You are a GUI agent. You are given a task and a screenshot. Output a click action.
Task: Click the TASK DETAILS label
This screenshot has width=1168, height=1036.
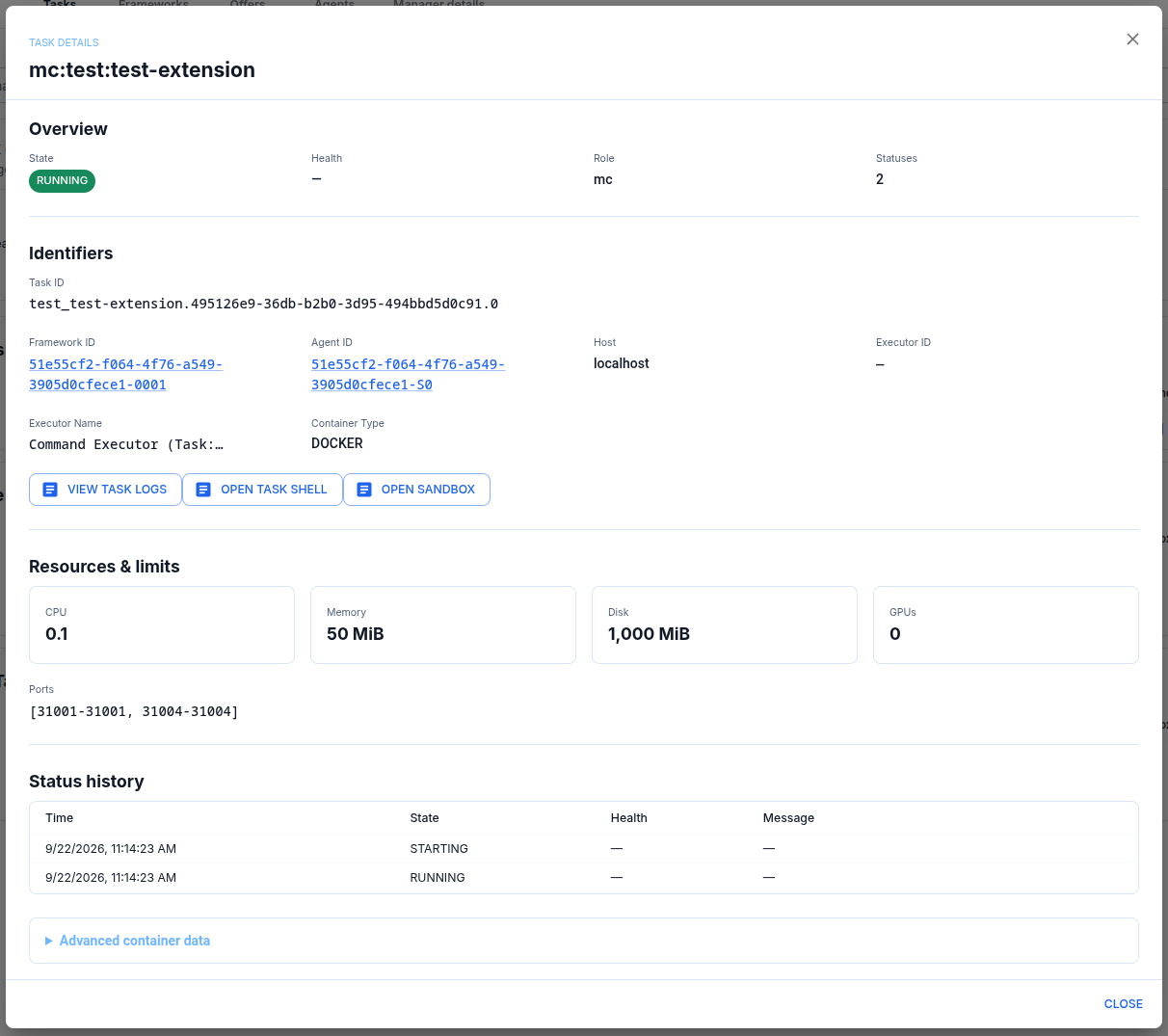pyautogui.click(x=64, y=42)
